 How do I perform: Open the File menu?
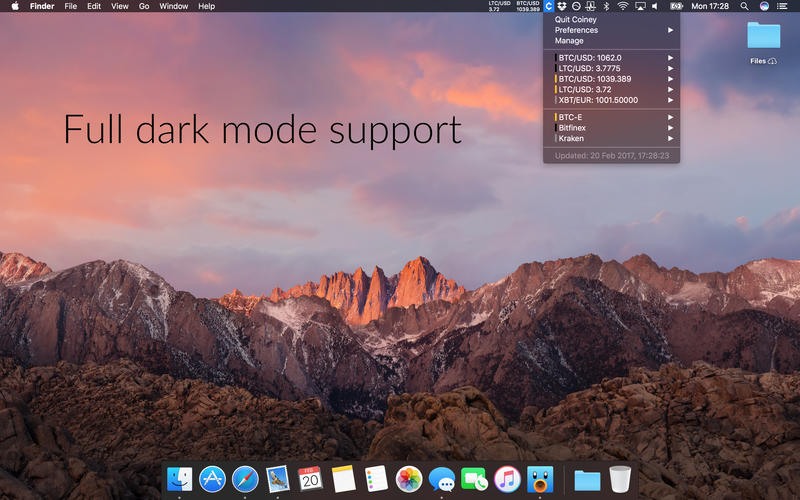point(70,6)
